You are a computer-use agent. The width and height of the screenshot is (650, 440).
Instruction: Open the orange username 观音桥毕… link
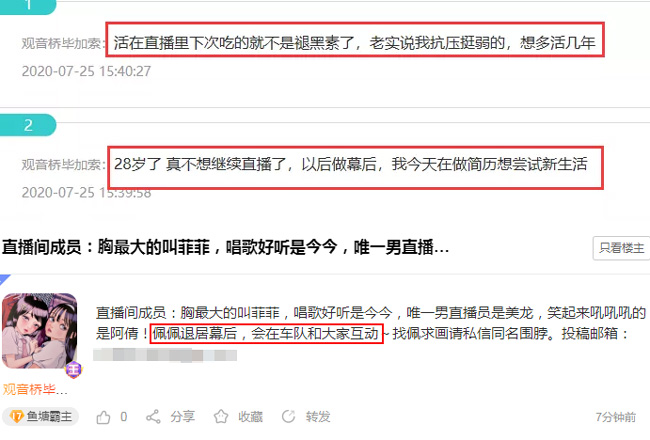(35, 389)
